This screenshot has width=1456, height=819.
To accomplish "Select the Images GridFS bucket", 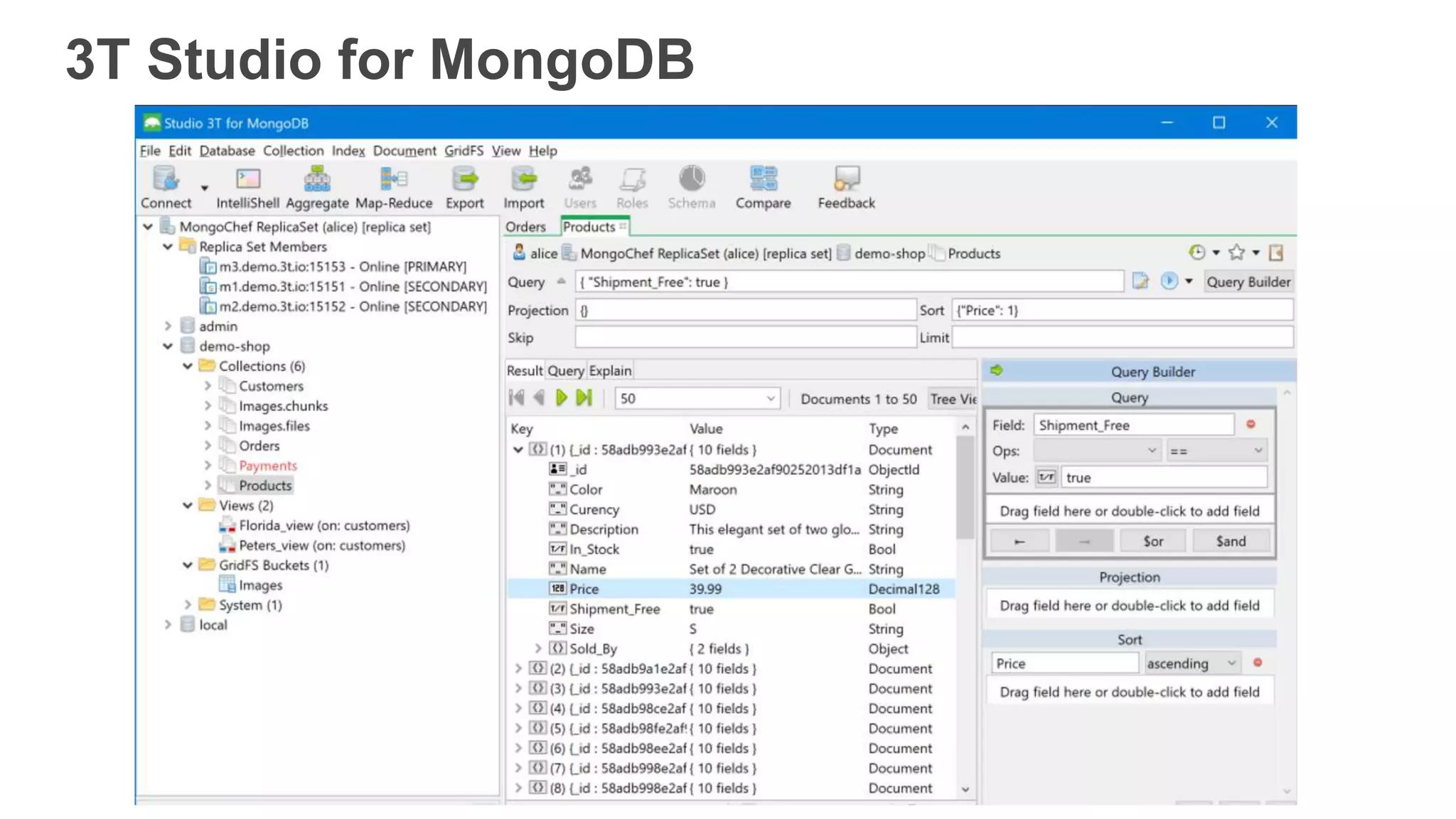I will coord(260,585).
